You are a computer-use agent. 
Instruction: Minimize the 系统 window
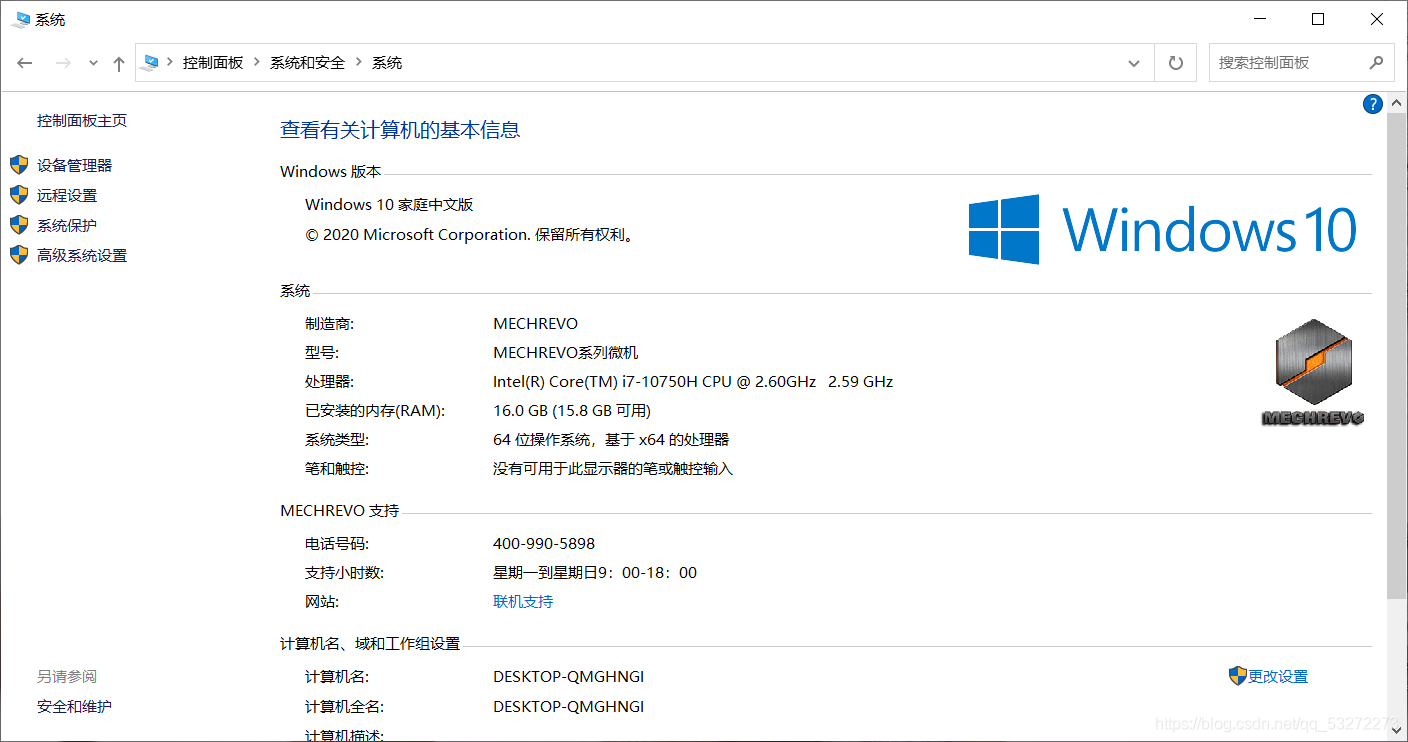[x=1259, y=19]
